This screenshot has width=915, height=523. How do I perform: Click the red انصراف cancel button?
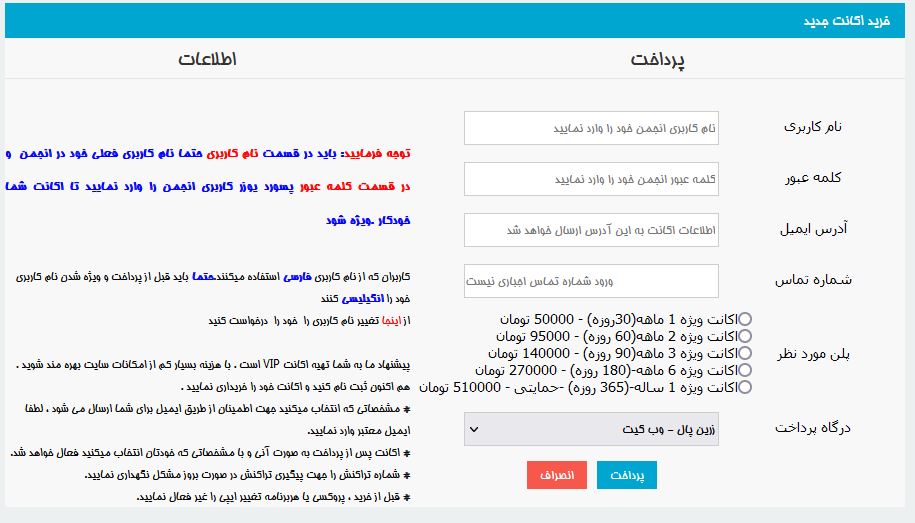click(x=557, y=476)
